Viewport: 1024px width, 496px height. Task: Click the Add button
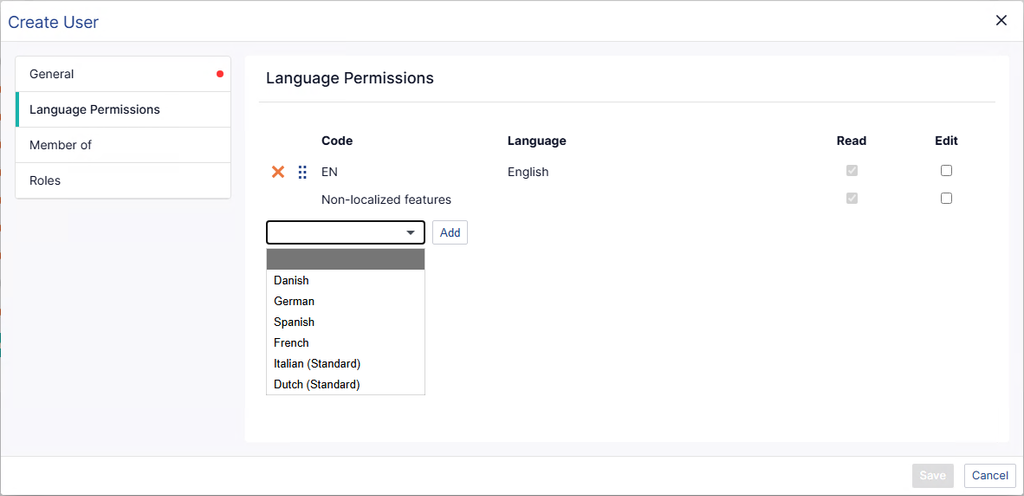click(450, 232)
